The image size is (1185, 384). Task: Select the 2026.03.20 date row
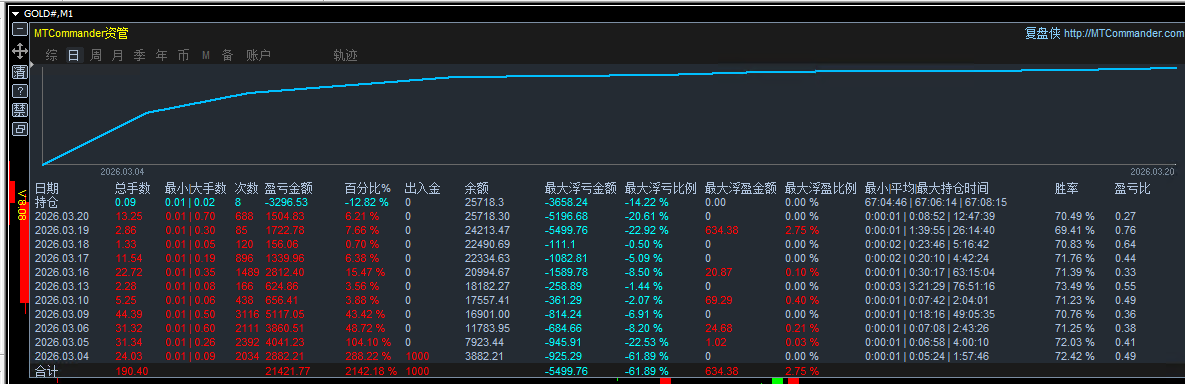(x=63, y=216)
